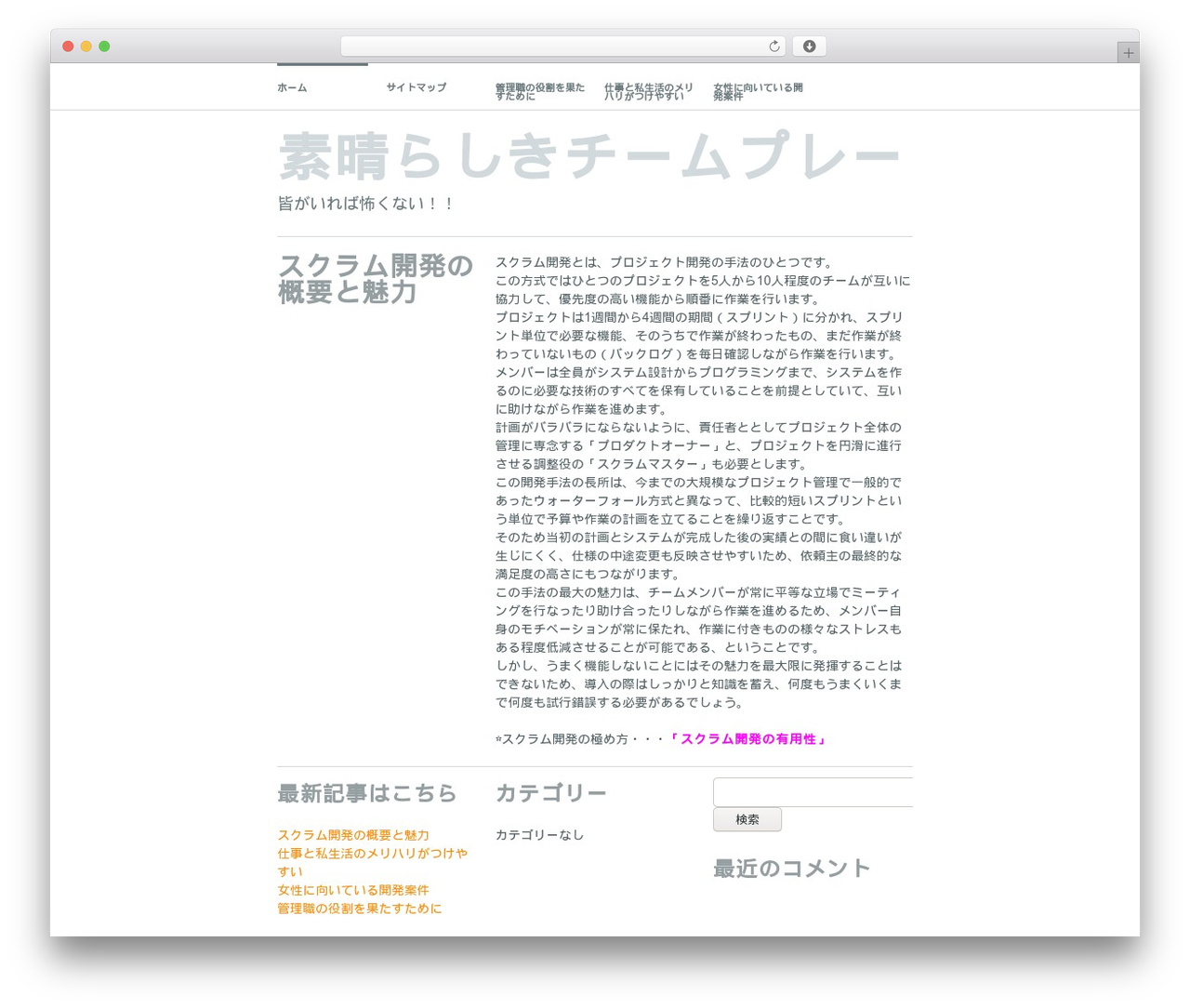Open recent post 仕事と私生活のメリハリがつけやすい
The image size is (1190, 1008).
pos(373,862)
